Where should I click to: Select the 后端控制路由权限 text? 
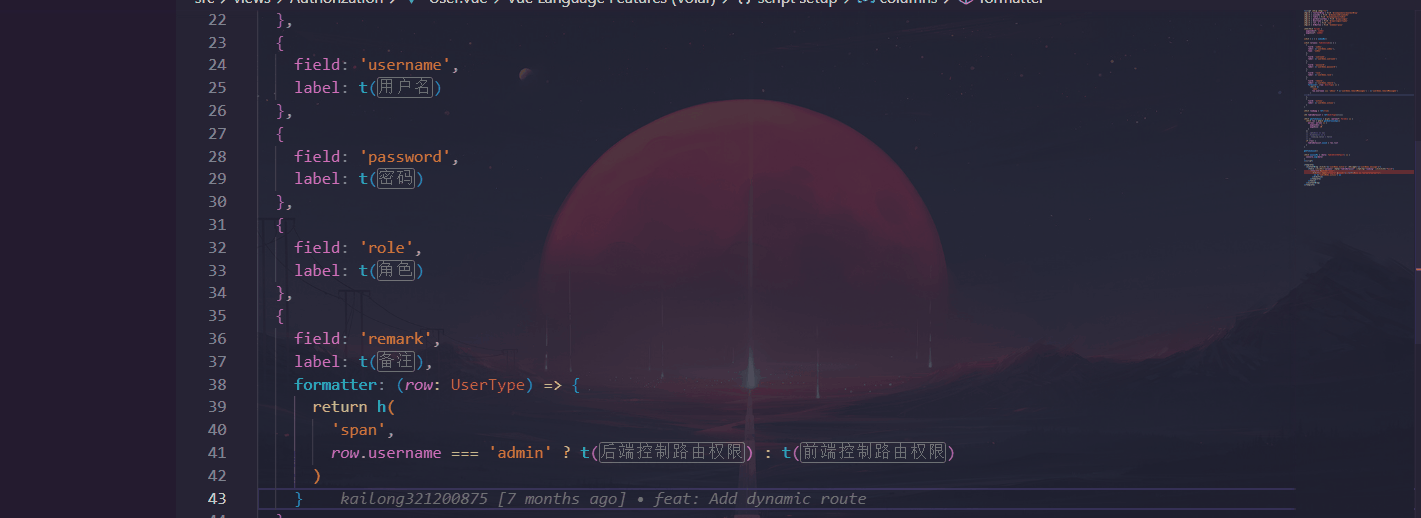pos(672,453)
